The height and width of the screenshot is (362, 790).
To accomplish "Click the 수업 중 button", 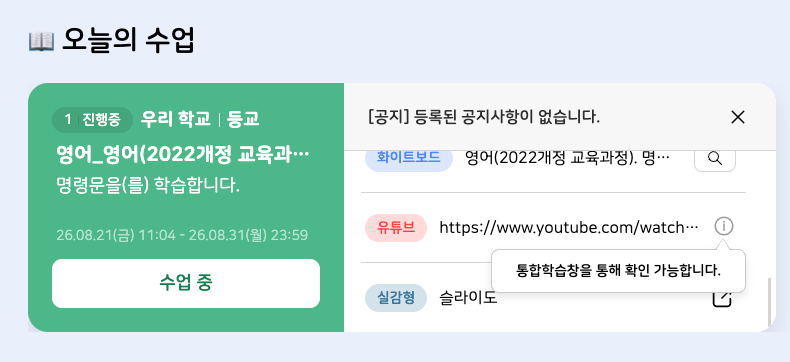I will tap(186, 283).
